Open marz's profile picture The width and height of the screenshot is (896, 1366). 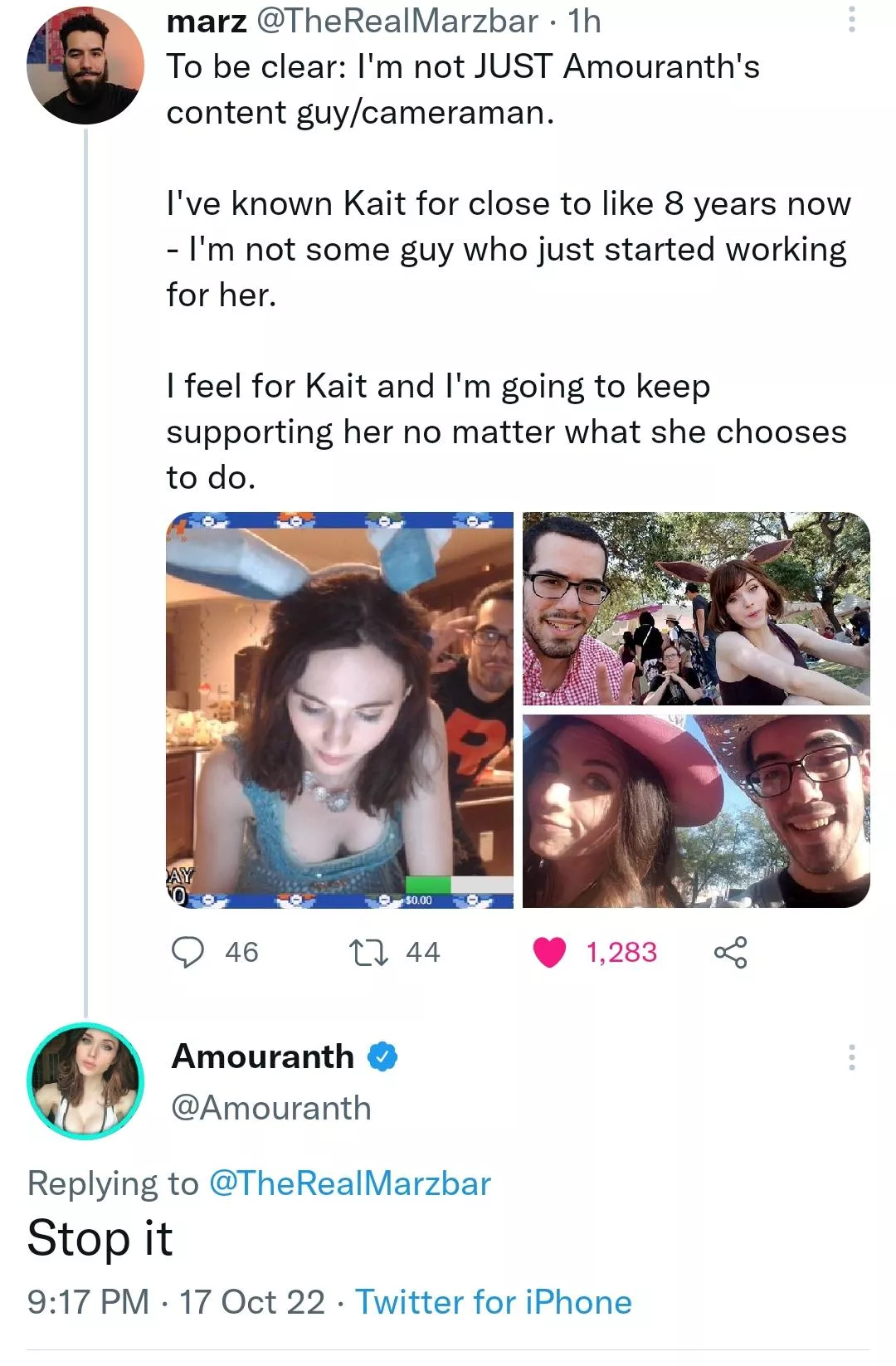point(85,66)
